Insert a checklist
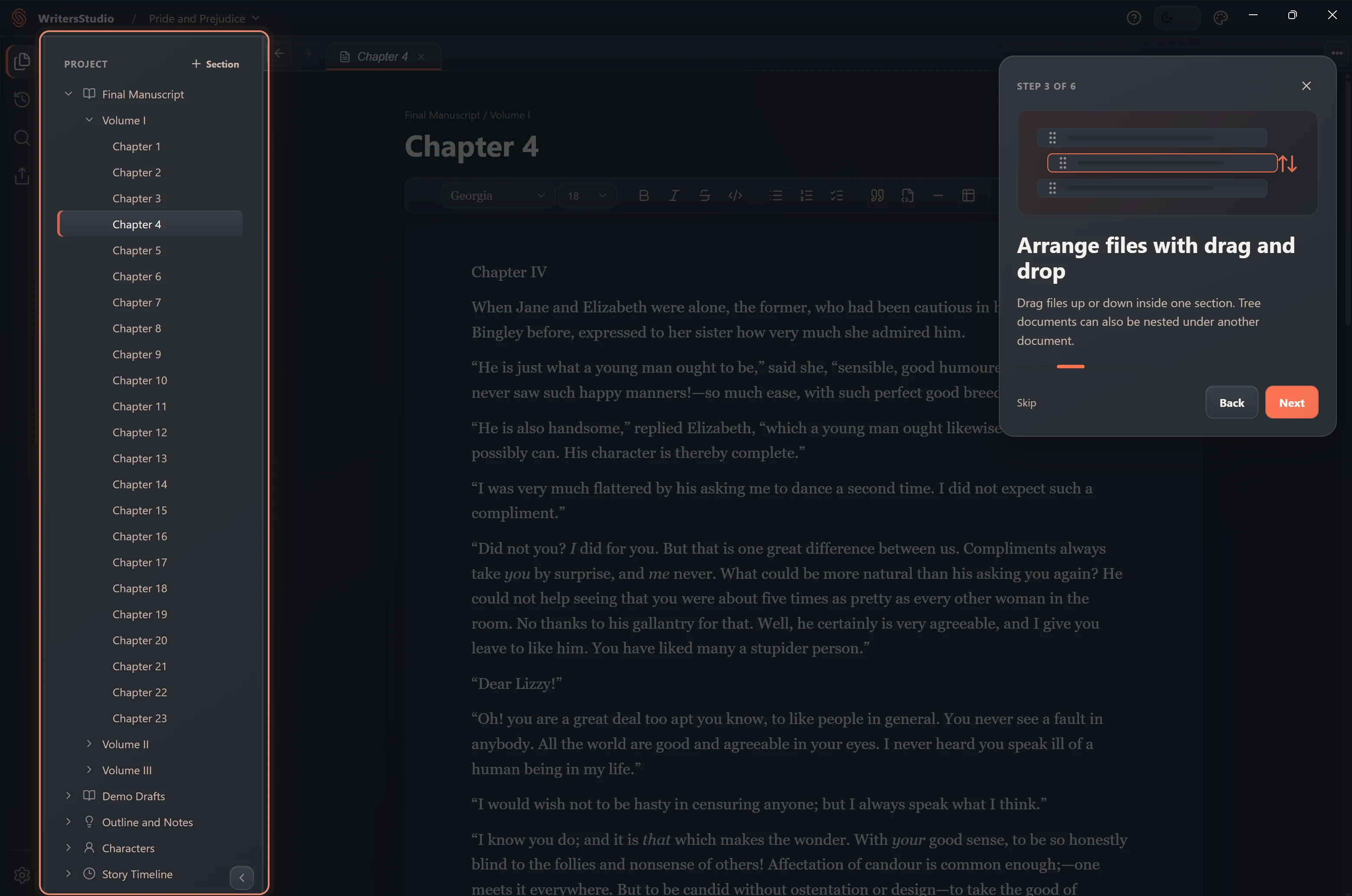The image size is (1352, 896). (837, 195)
